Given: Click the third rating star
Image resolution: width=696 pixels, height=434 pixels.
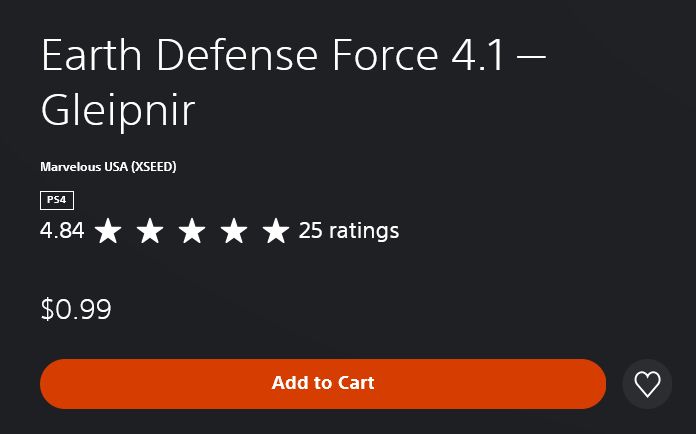Looking at the screenshot, I should click(x=192, y=232).
